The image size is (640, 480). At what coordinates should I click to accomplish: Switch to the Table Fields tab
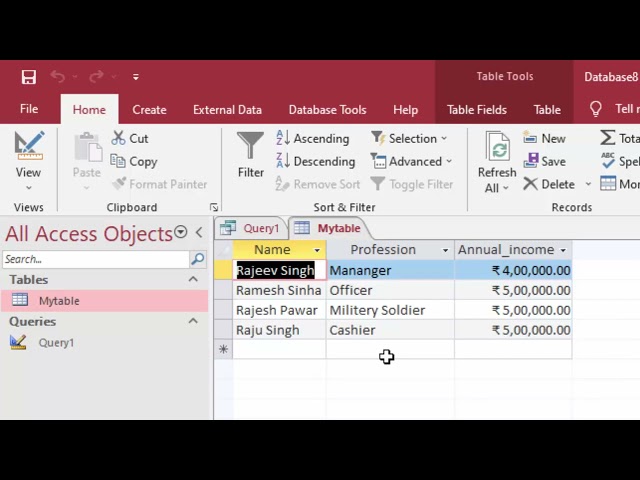[x=477, y=110]
